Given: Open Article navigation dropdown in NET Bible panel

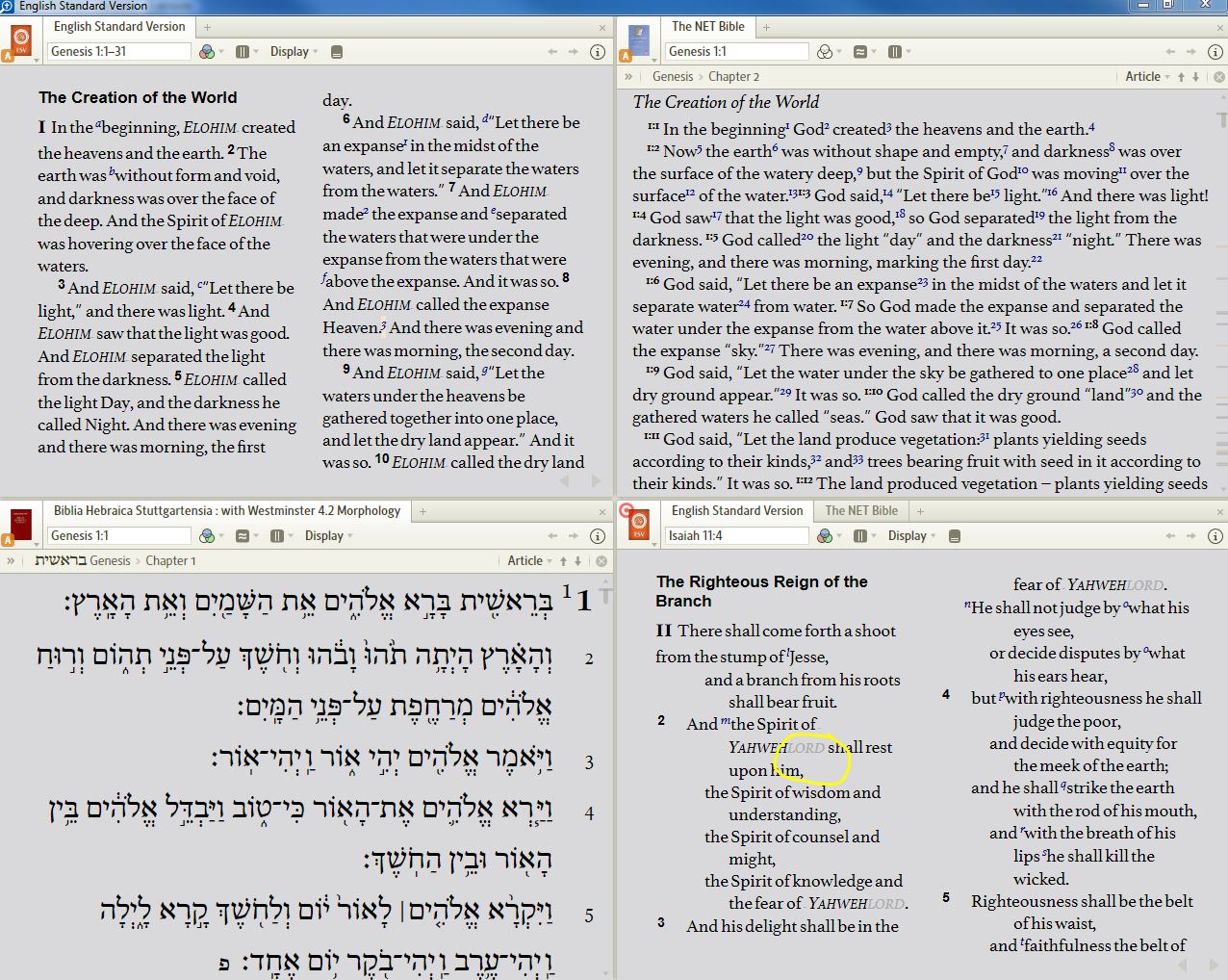Looking at the screenshot, I should click(1148, 77).
